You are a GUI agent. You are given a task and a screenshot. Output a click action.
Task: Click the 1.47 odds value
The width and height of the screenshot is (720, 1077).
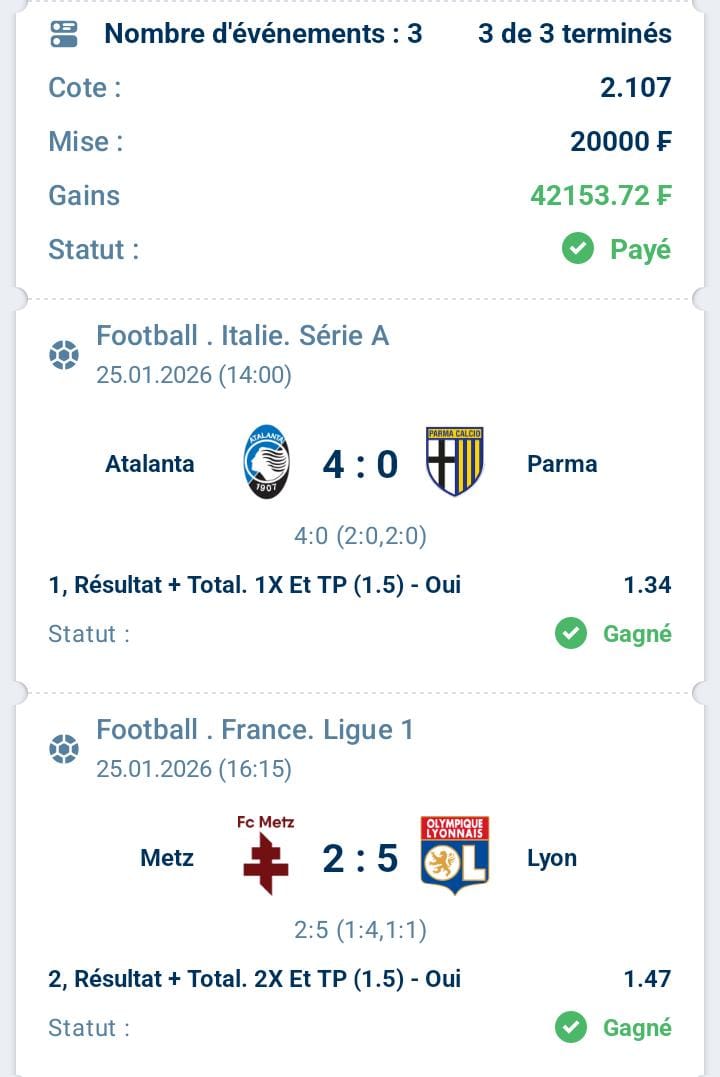coord(647,979)
